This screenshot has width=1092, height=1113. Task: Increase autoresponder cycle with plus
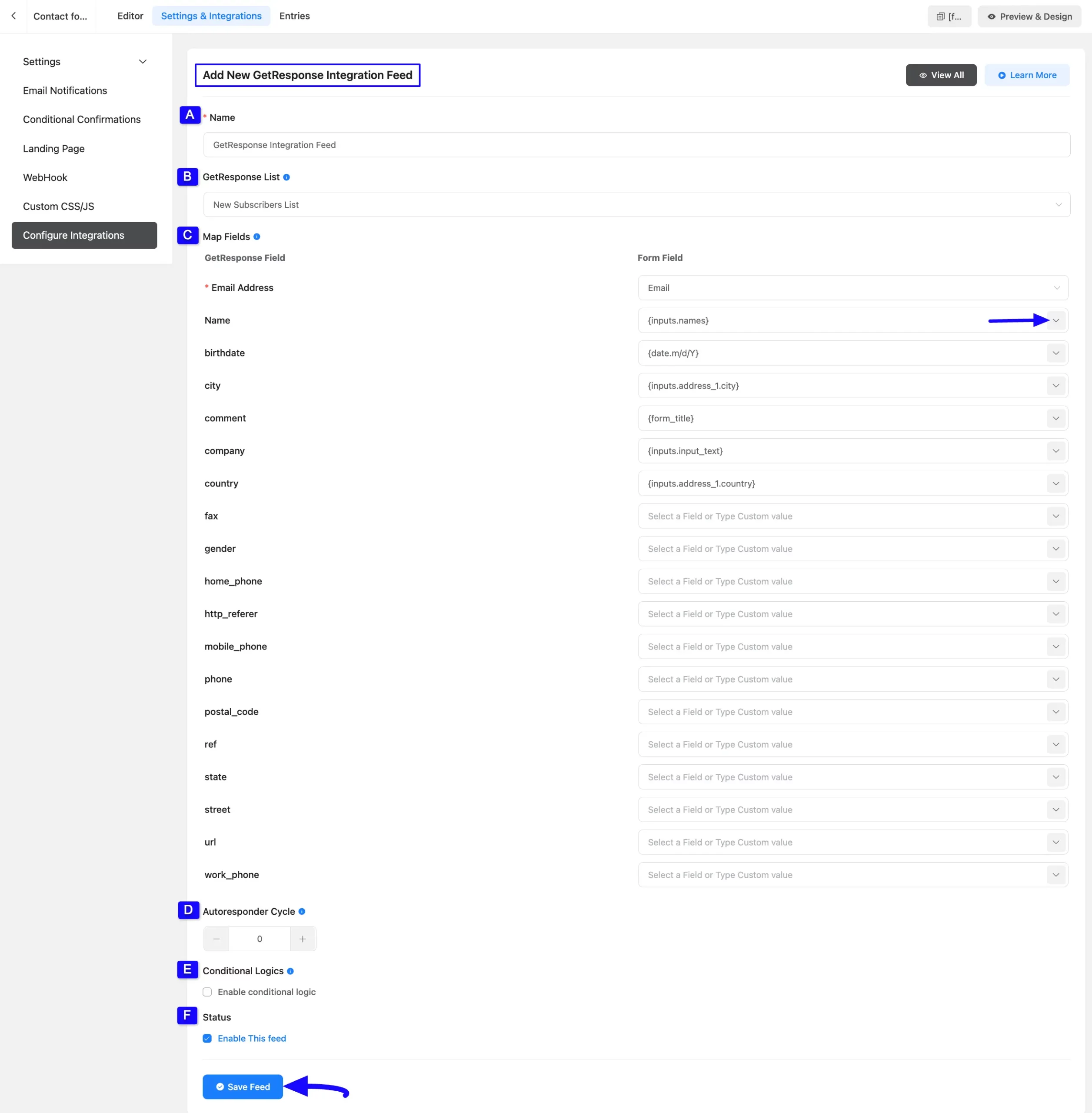tap(303, 939)
